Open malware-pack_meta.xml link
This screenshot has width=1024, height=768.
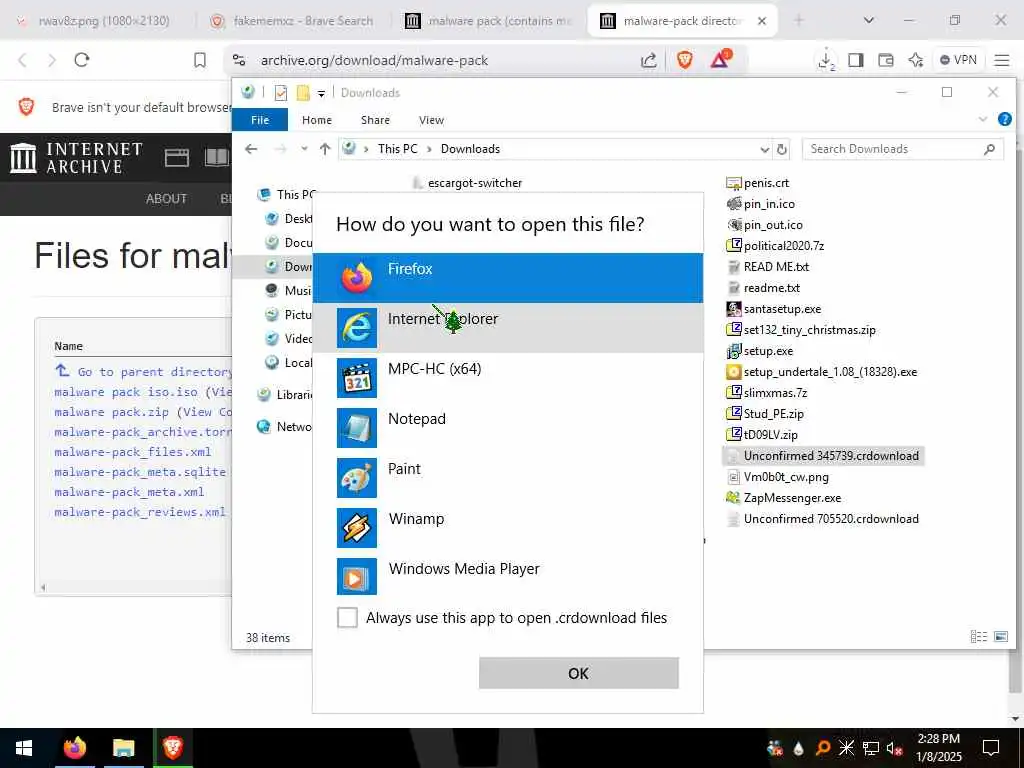(129, 492)
